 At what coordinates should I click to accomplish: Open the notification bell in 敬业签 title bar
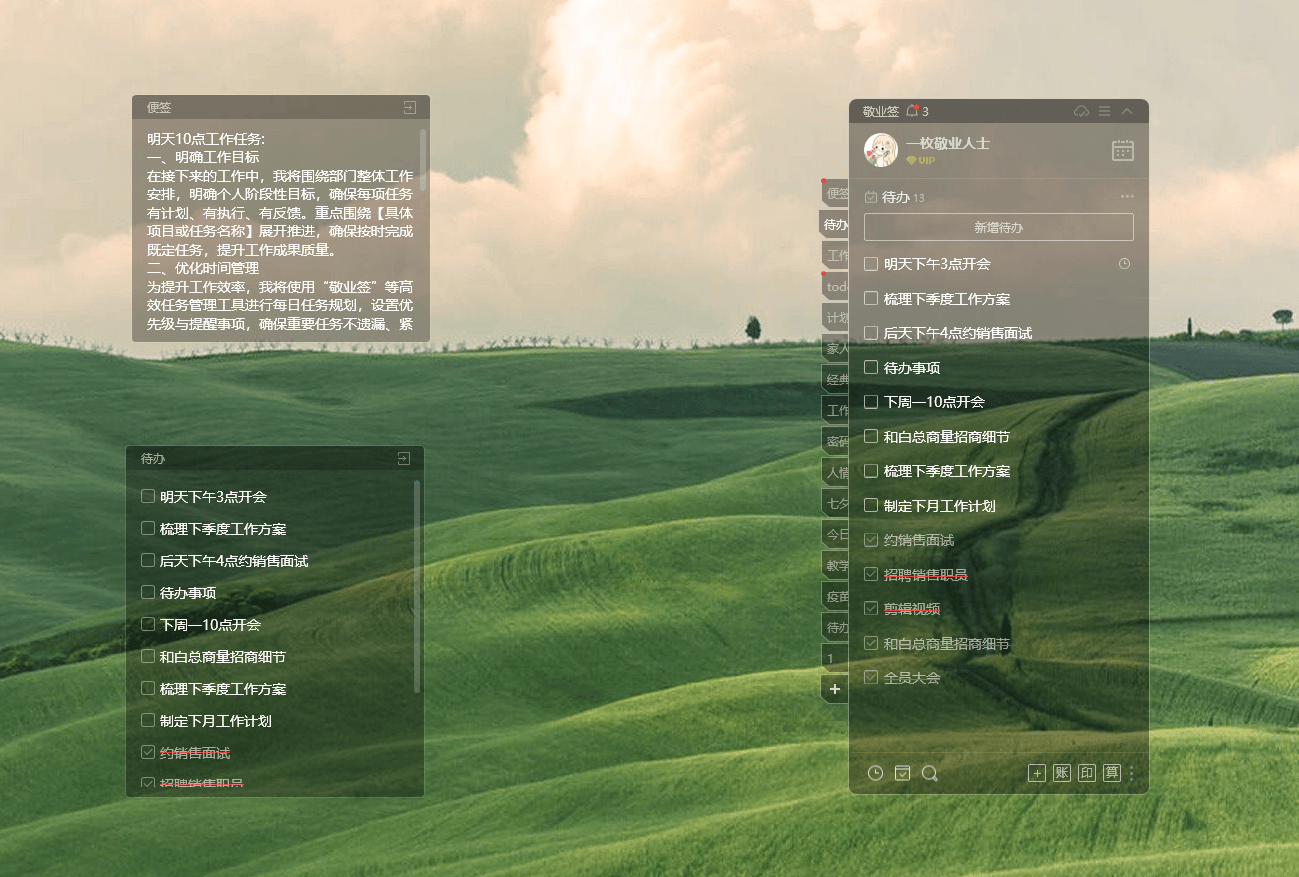913,111
